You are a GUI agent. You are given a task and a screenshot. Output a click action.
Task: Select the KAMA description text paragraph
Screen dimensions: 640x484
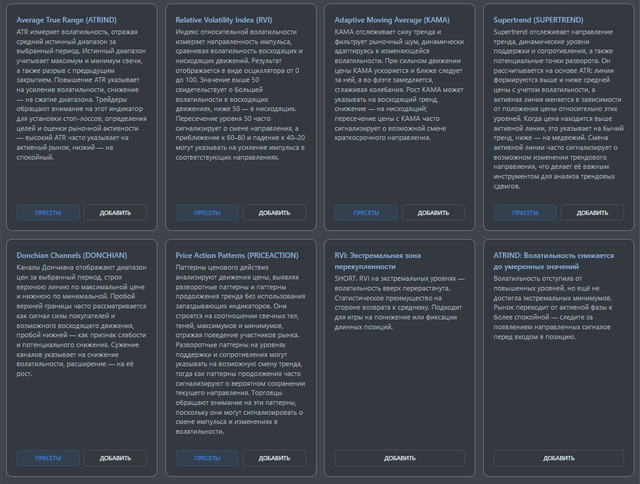[399, 84]
